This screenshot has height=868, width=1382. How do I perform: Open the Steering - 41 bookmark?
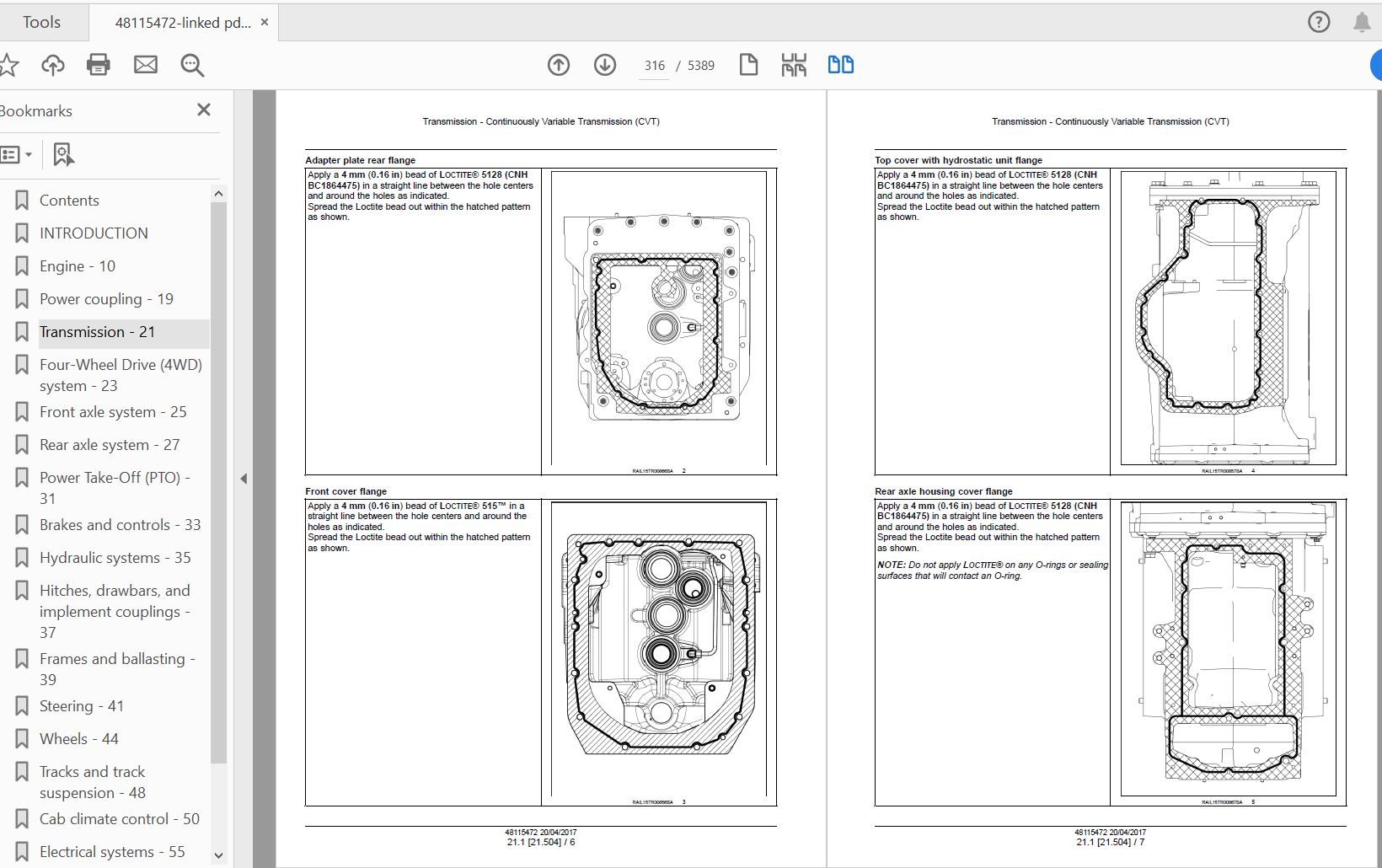pos(82,706)
